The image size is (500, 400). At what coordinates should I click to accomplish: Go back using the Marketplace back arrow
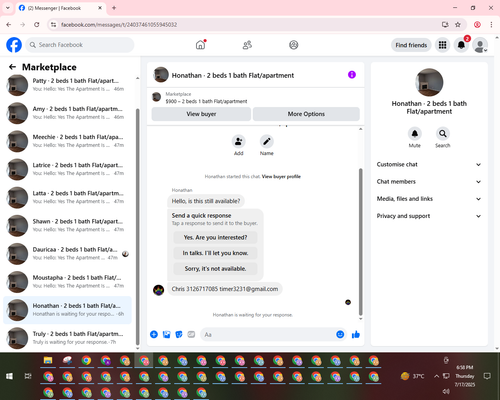point(12,67)
